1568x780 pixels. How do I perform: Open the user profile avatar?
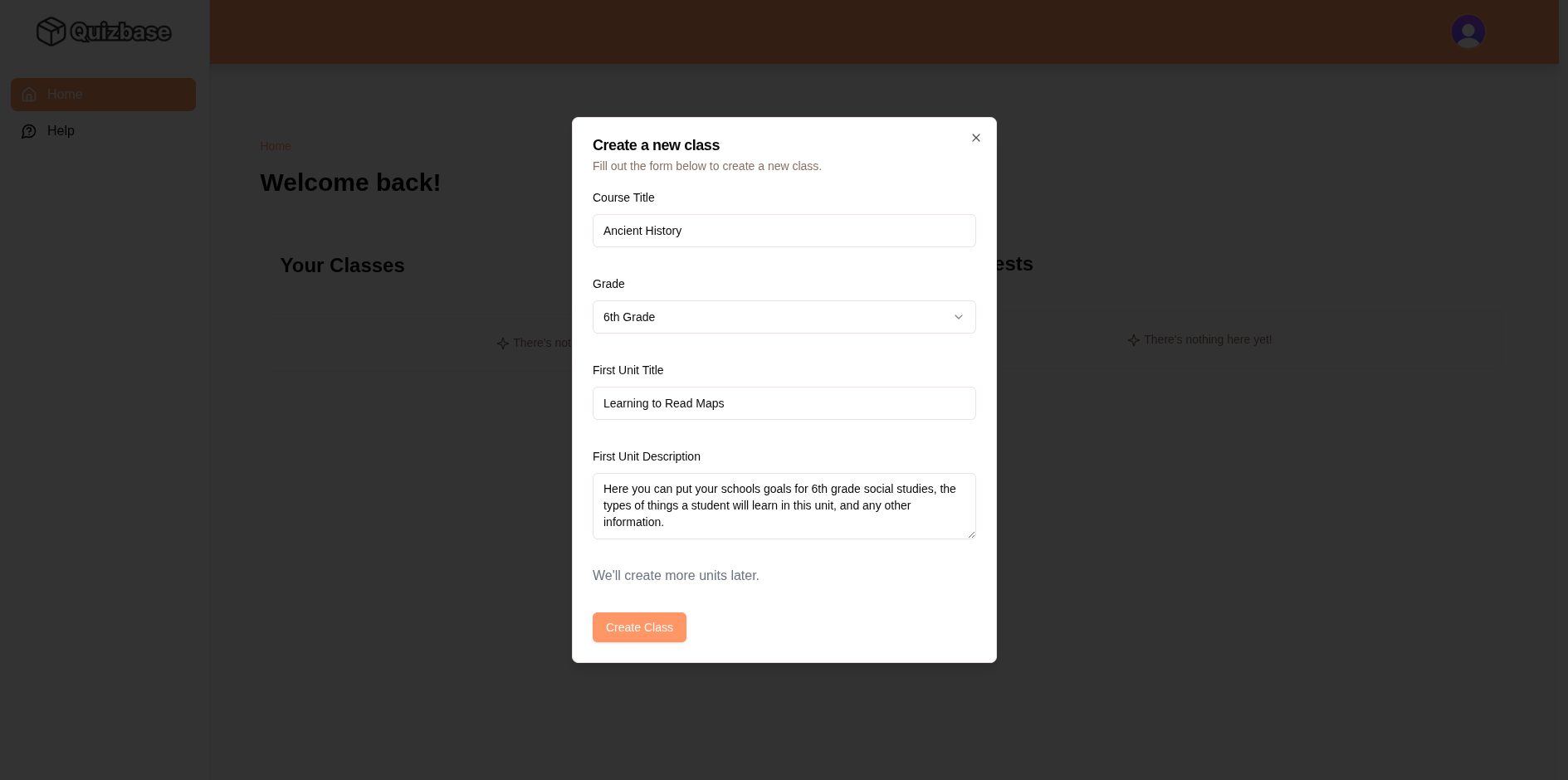click(x=1467, y=32)
